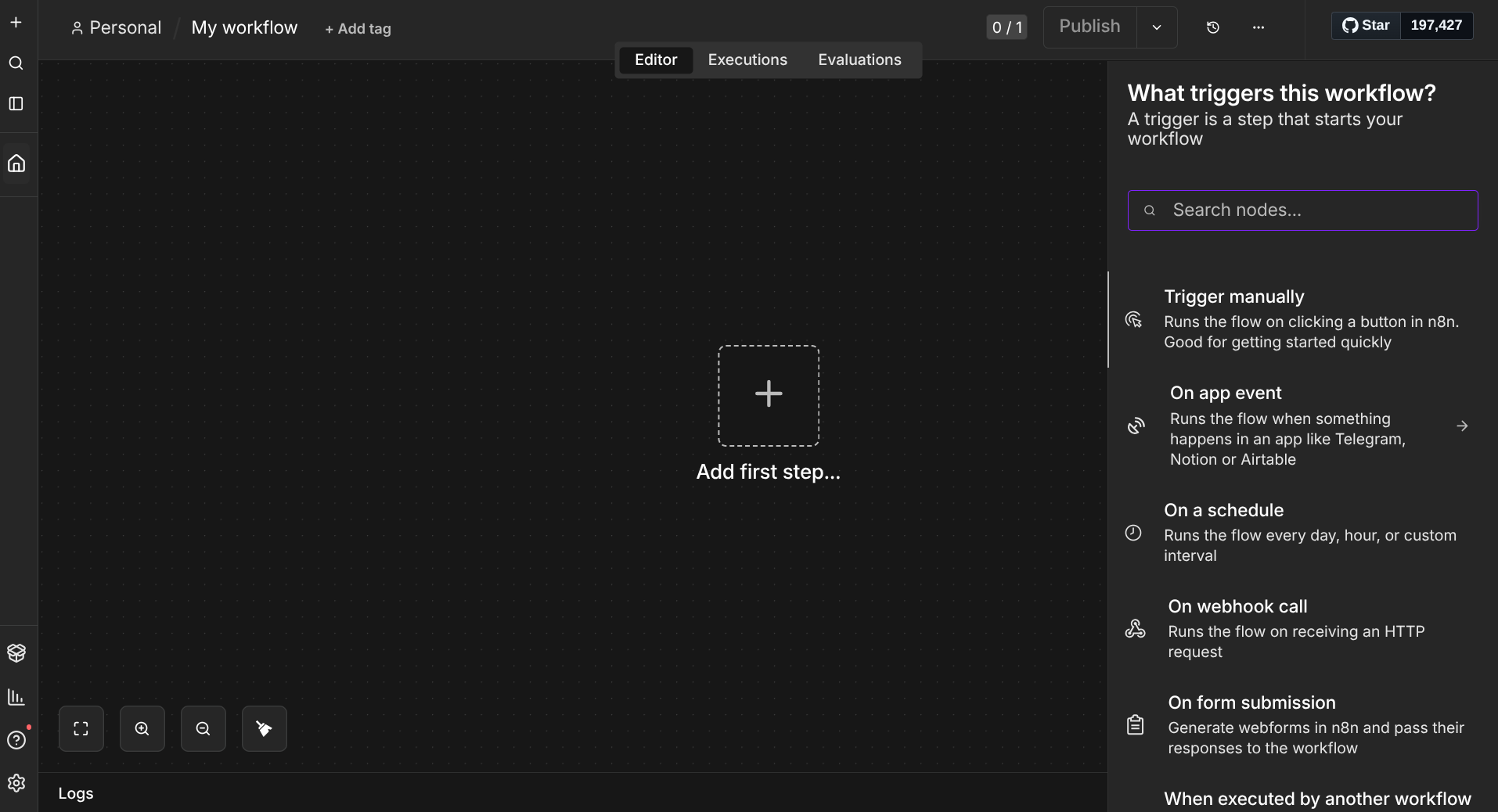Open the help question mark icon
Screen dimensions: 1498x812
pyautogui.click(x=16, y=740)
